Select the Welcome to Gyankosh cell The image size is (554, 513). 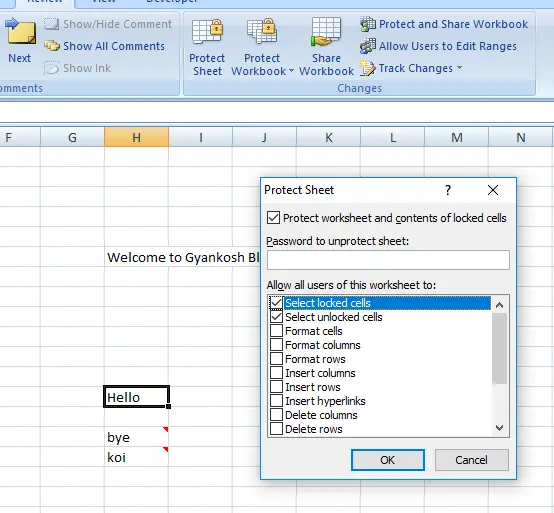click(x=136, y=257)
